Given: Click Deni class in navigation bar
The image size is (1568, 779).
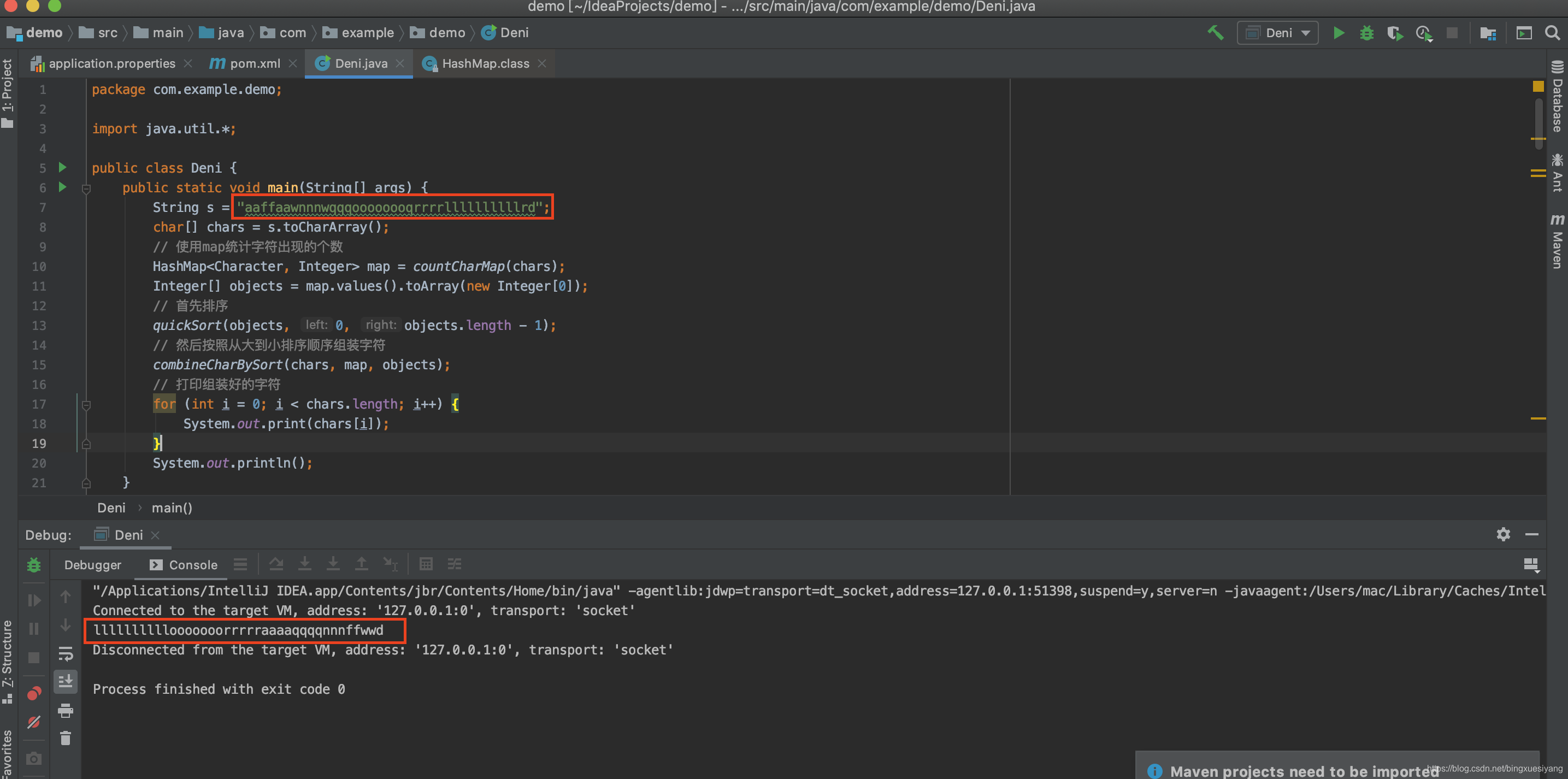Looking at the screenshot, I should (x=505, y=33).
